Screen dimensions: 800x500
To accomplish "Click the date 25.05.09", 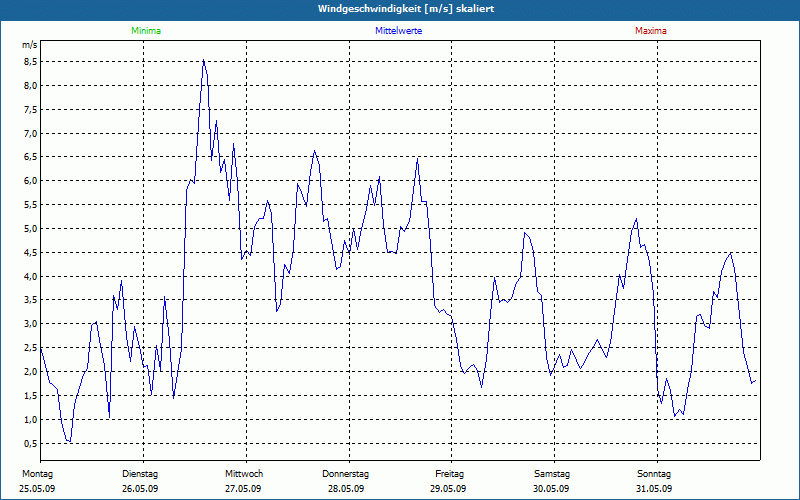I will pyautogui.click(x=37, y=489).
